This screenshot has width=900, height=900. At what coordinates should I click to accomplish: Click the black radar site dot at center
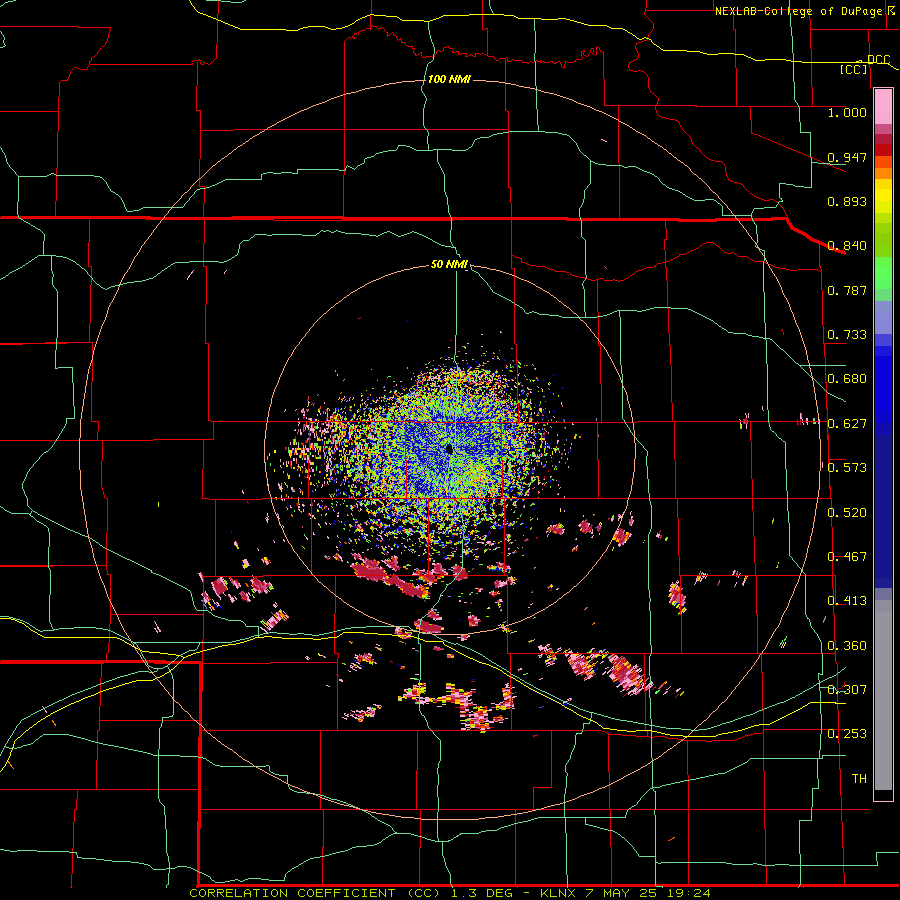[x=449, y=450]
